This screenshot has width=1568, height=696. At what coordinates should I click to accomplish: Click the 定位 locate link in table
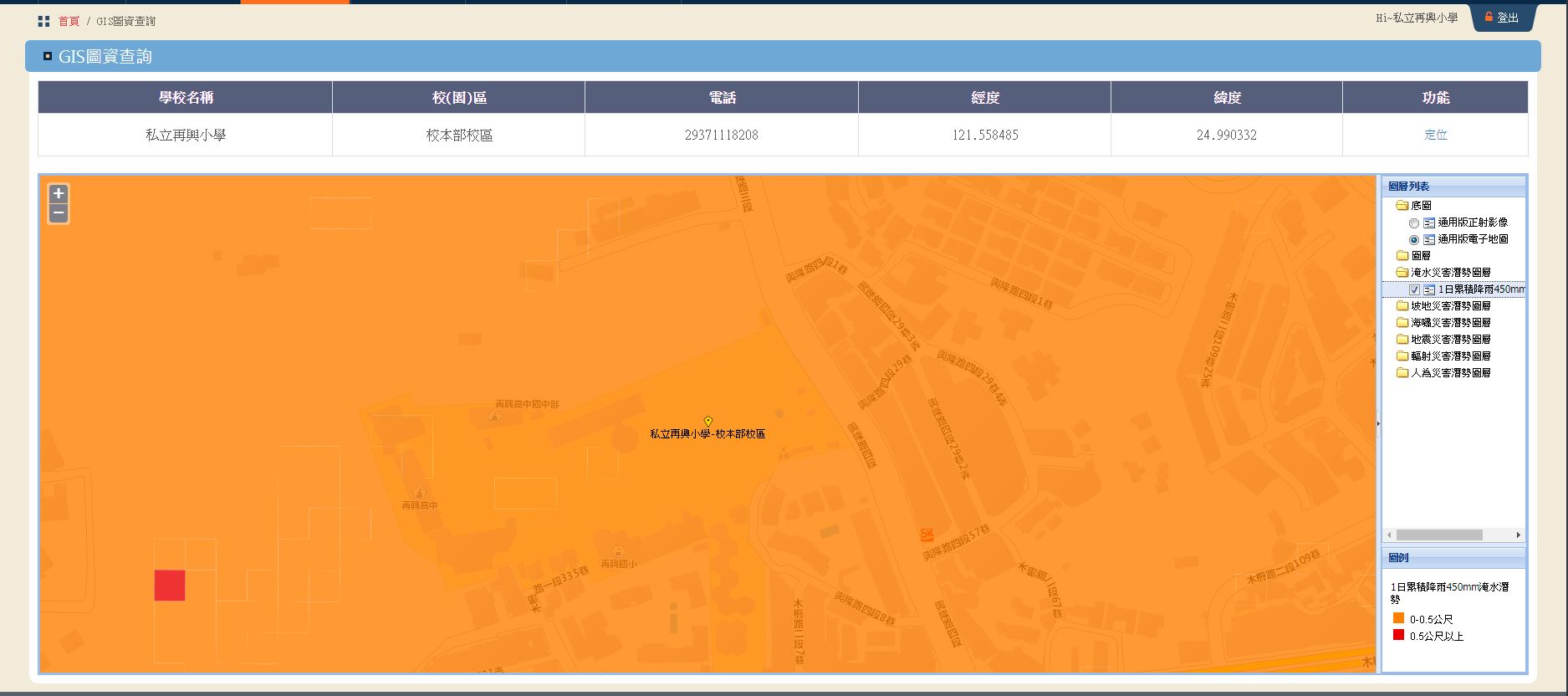pos(1435,135)
